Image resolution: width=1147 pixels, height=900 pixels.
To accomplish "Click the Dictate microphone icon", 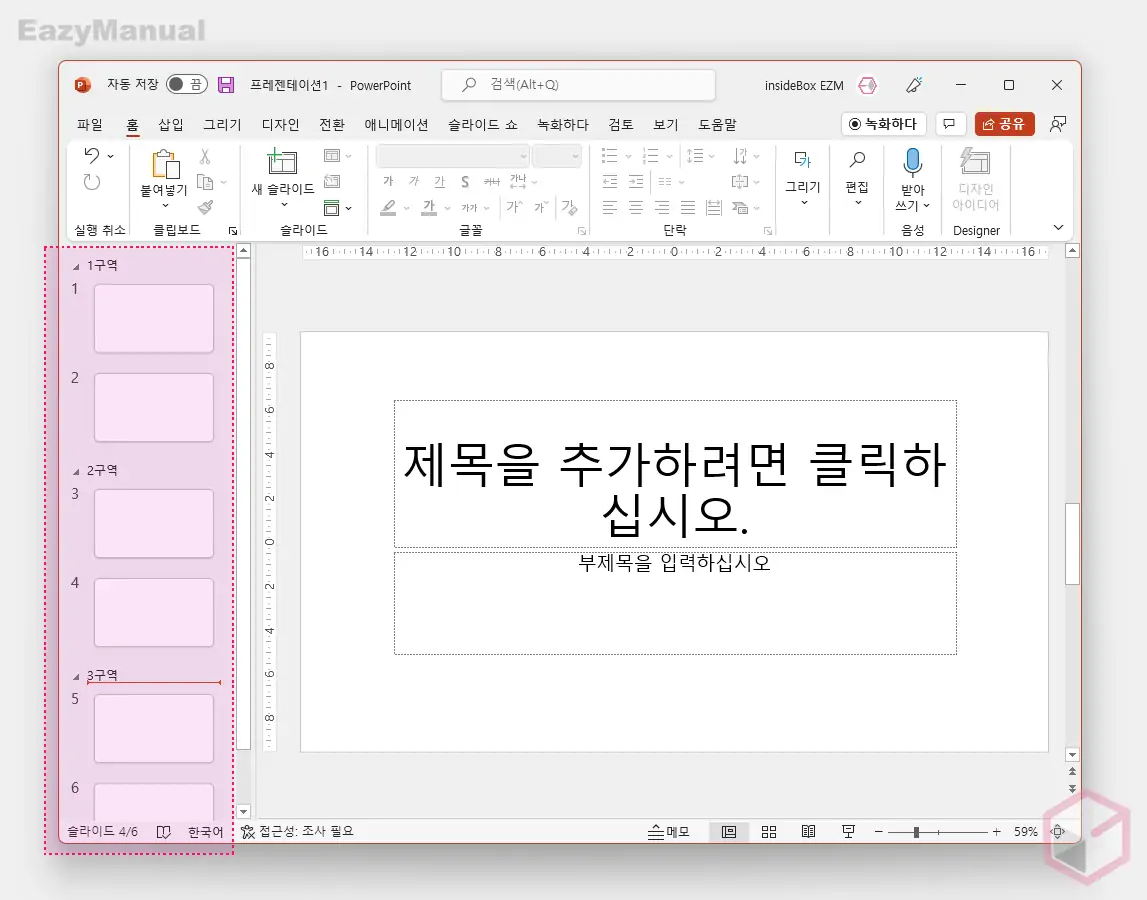I will coord(912,162).
